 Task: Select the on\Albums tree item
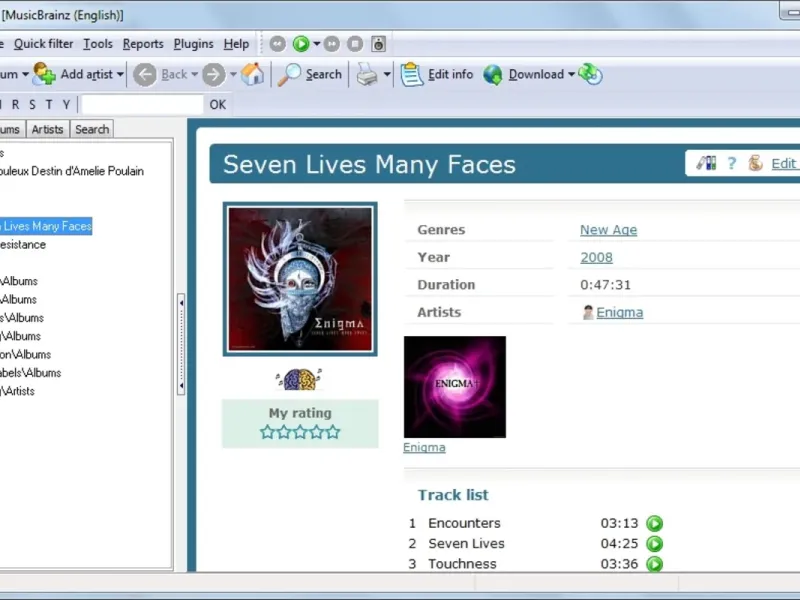(x=26, y=355)
